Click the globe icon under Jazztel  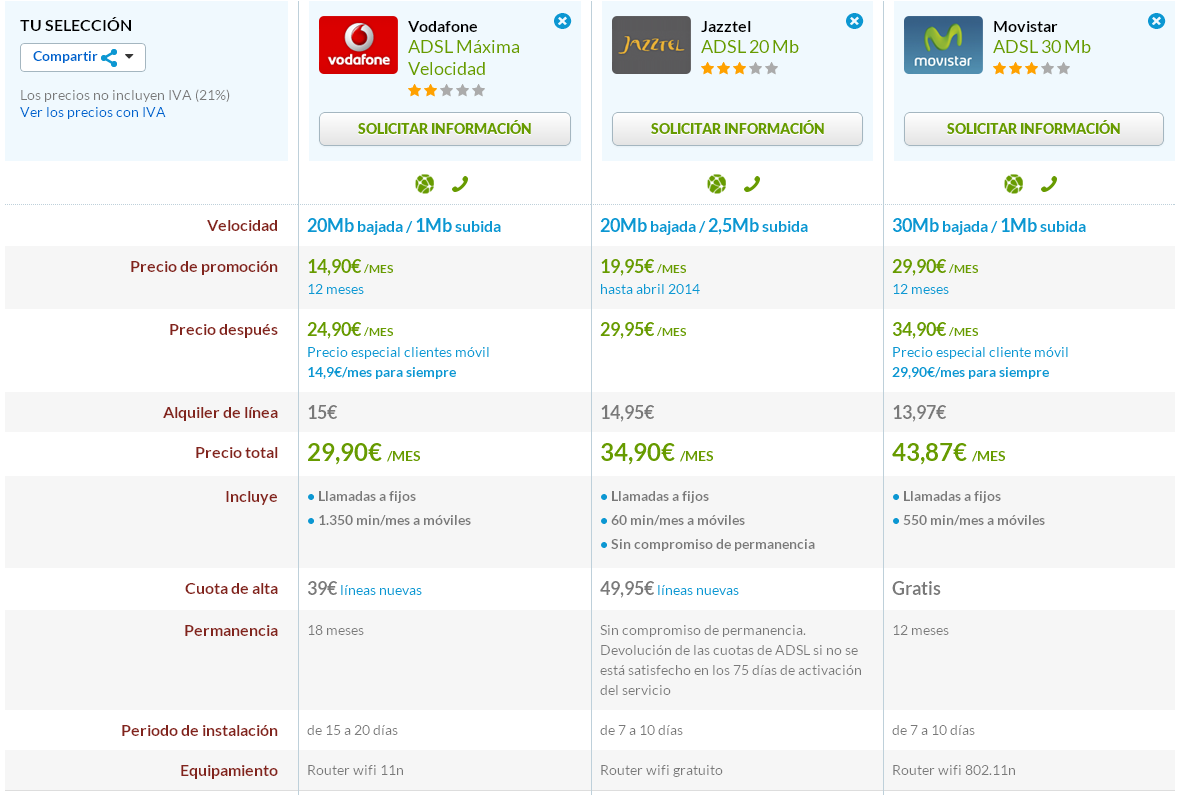point(717,184)
